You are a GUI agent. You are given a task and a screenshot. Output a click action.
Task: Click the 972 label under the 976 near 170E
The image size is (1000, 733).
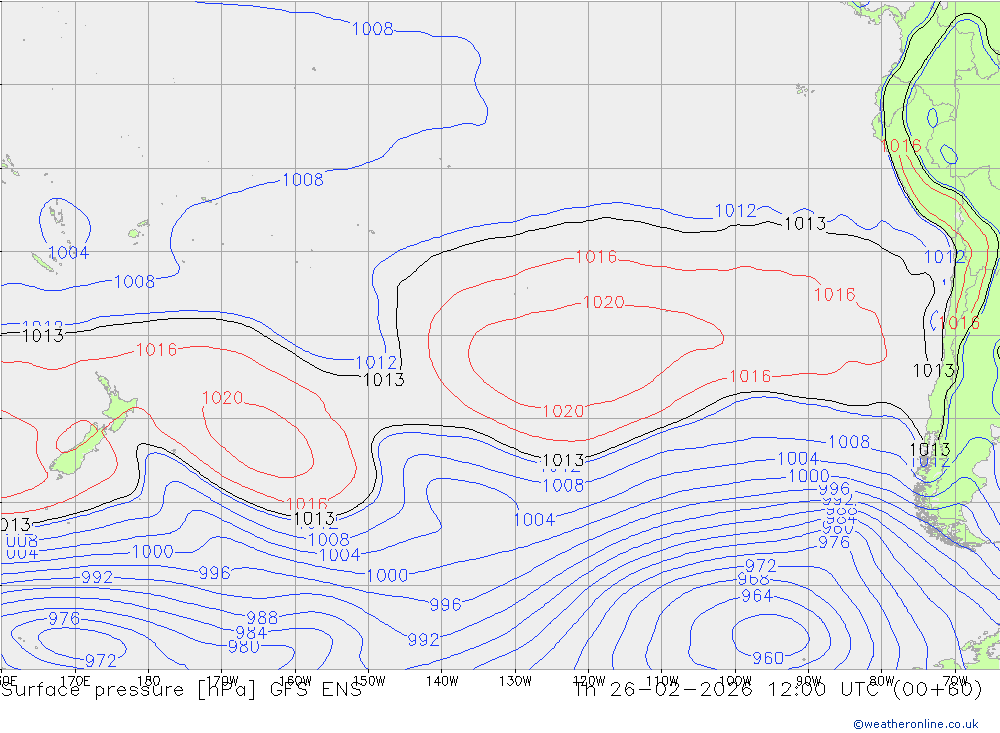[x=101, y=661]
